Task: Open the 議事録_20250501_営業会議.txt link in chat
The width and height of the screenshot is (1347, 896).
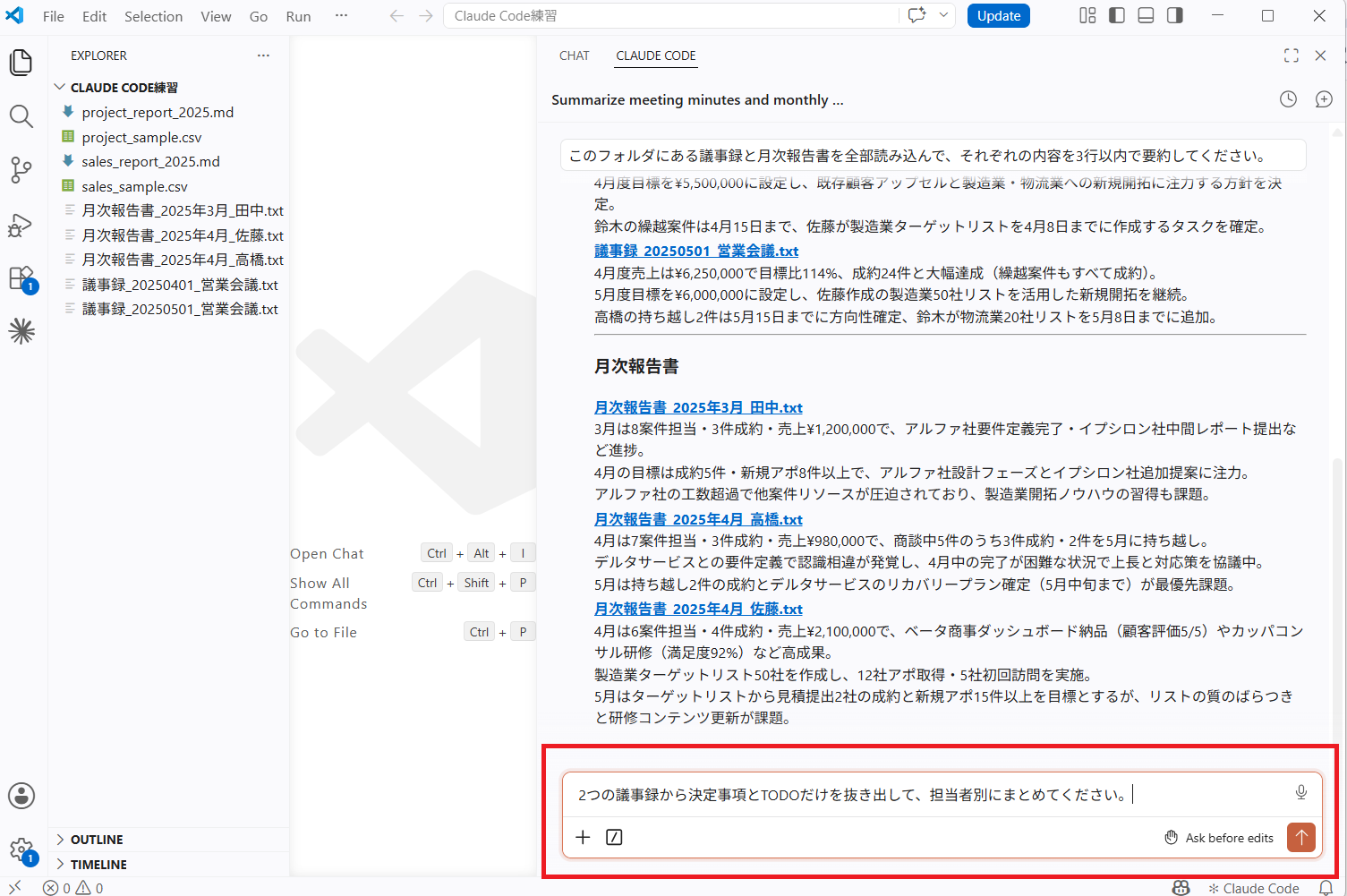Action: pos(696,252)
